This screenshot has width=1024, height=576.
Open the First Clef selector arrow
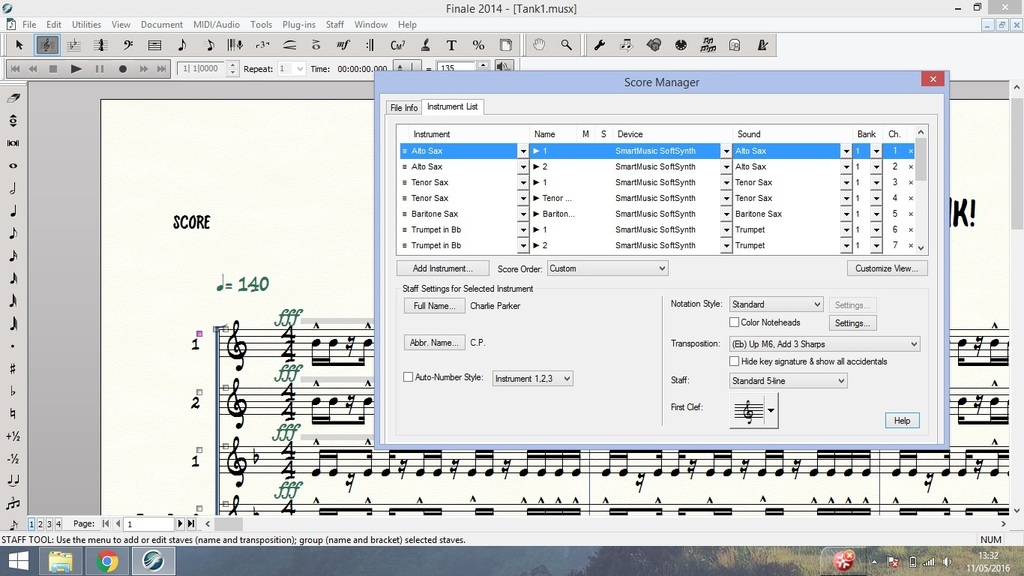pos(771,411)
